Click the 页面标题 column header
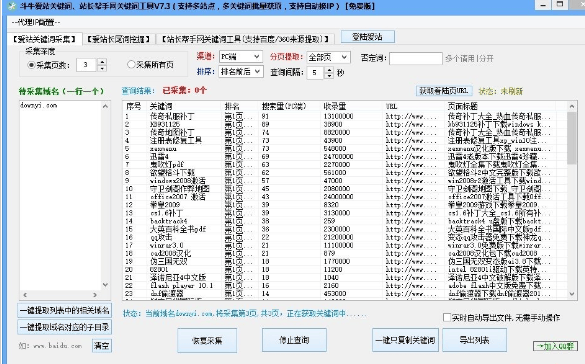The width and height of the screenshot is (585, 364). click(x=501, y=106)
